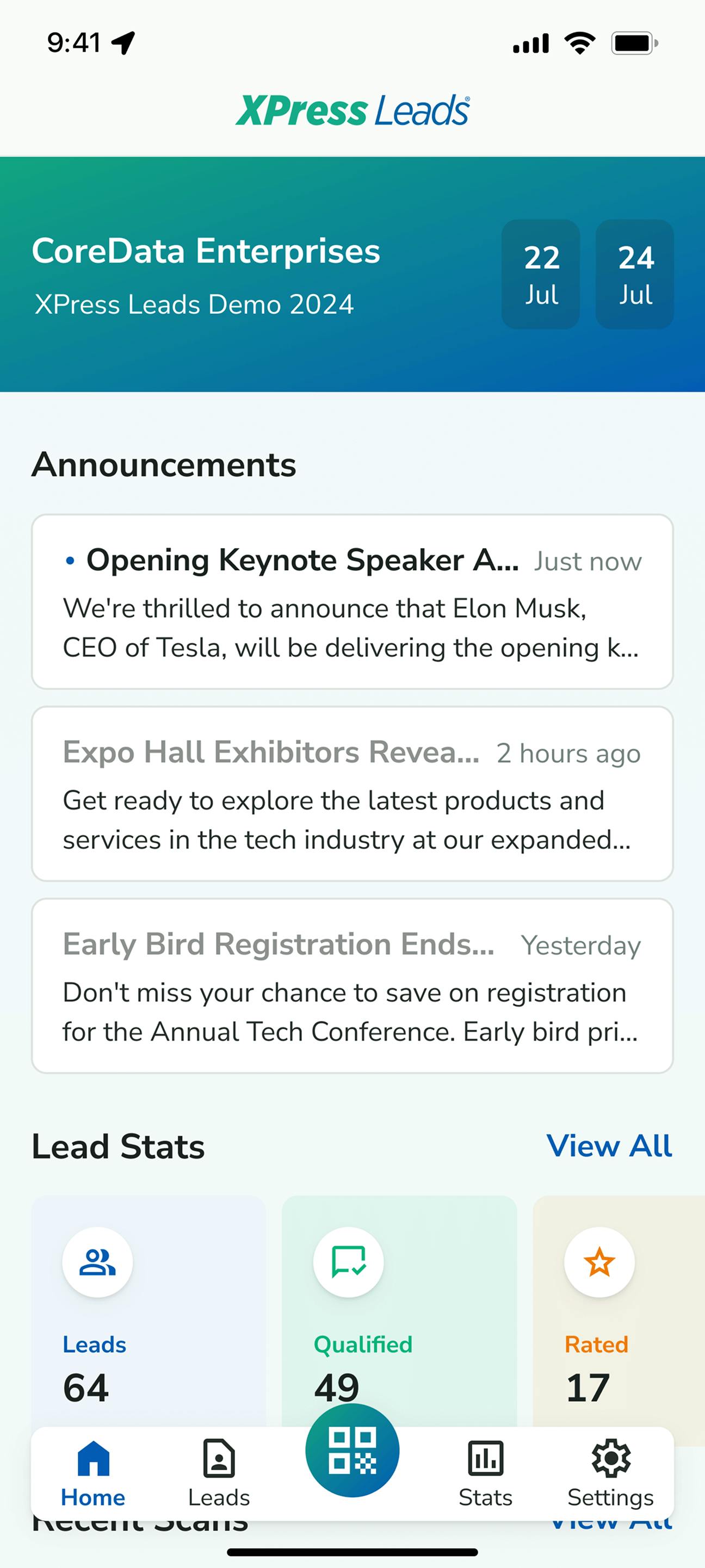The image size is (705, 1568).
Task: Tap the Wi-Fi status icon
Action: tap(579, 43)
